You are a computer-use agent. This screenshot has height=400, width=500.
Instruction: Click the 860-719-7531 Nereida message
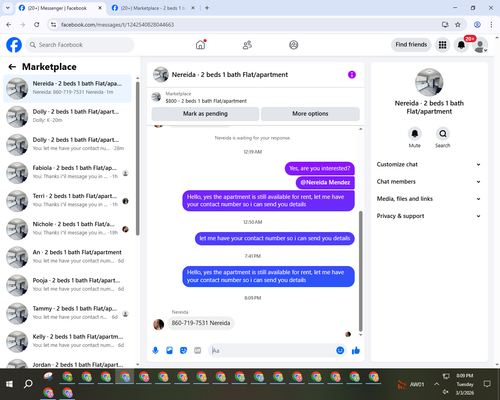pos(201,323)
